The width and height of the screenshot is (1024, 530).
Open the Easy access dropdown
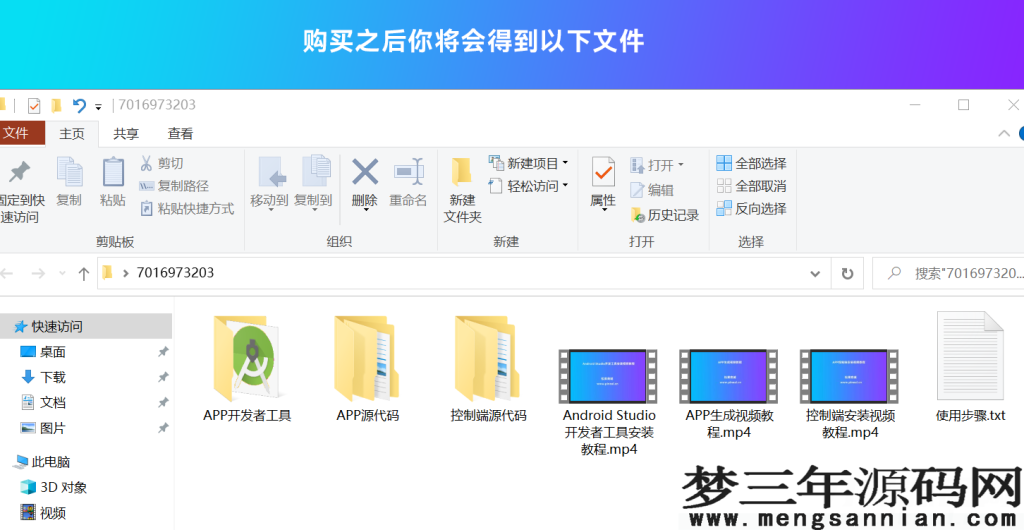click(x=528, y=186)
